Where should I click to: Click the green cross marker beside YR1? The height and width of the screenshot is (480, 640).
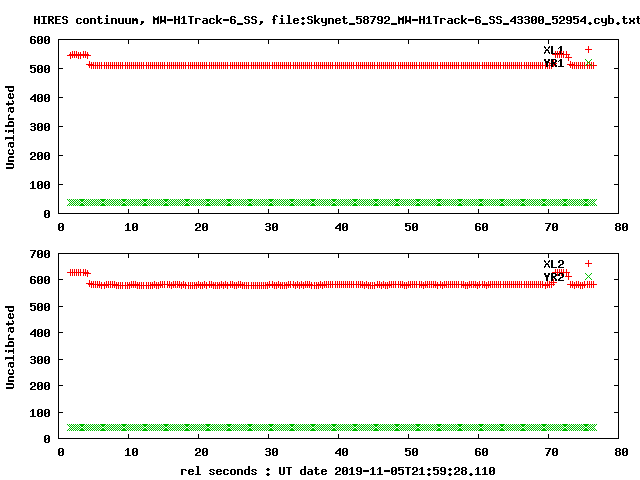click(588, 63)
